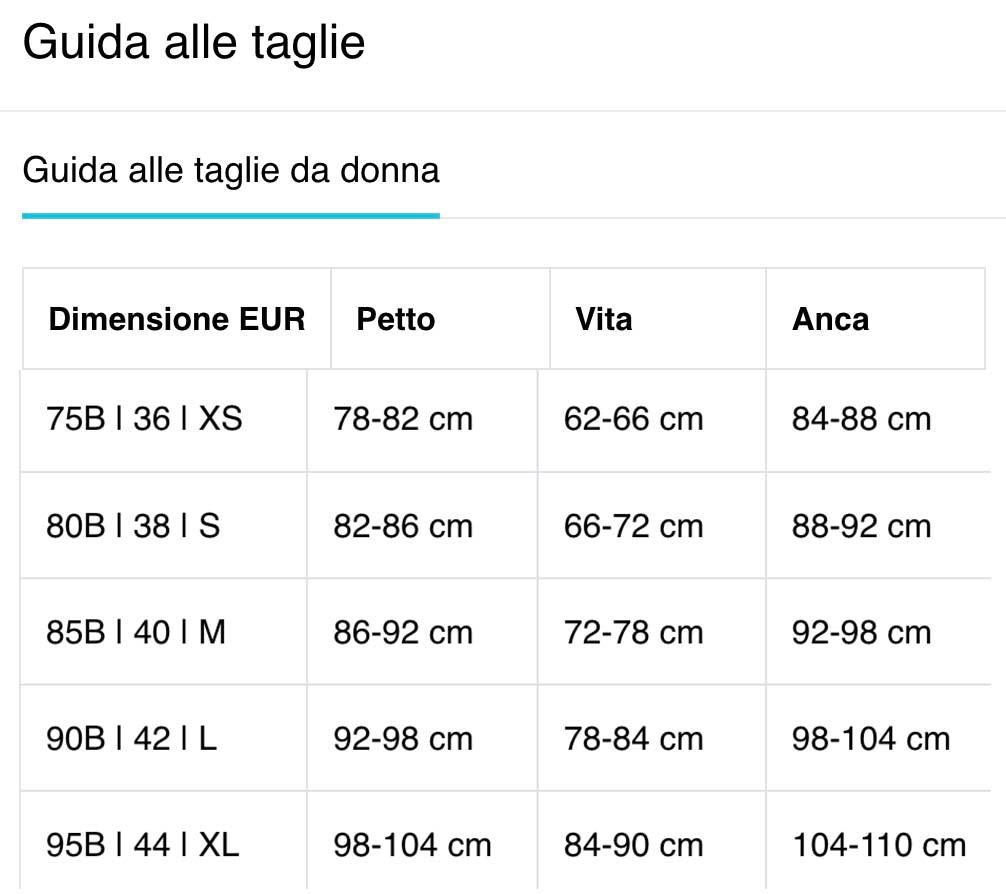
Task: Click the 66-72 cm Vita cell
Action: point(633,526)
